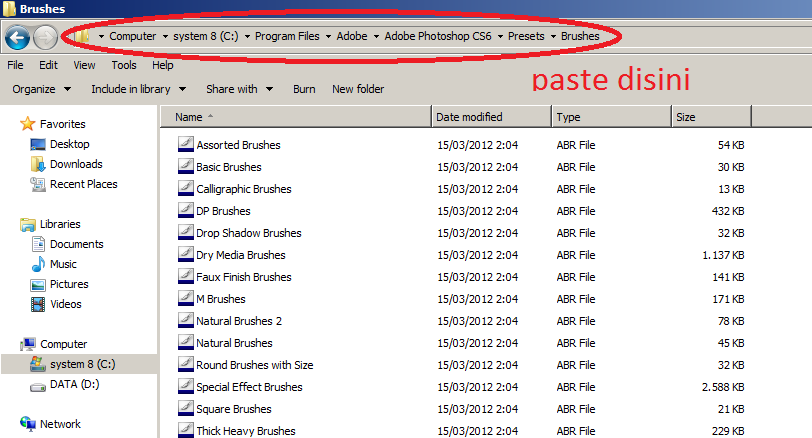
Task: Expand dropdown arrow after Adobe Photoshop CS6
Action: [x=500, y=37]
